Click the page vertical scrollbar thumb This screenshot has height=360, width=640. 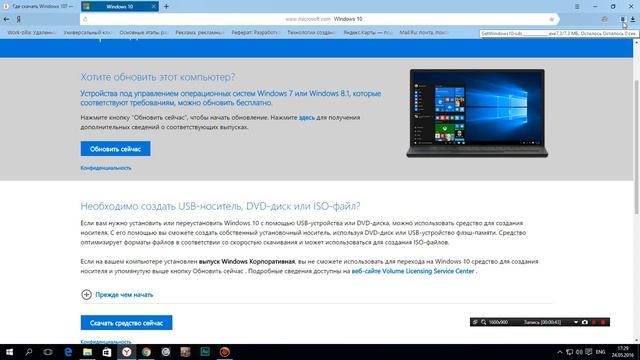tap(636, 147)
